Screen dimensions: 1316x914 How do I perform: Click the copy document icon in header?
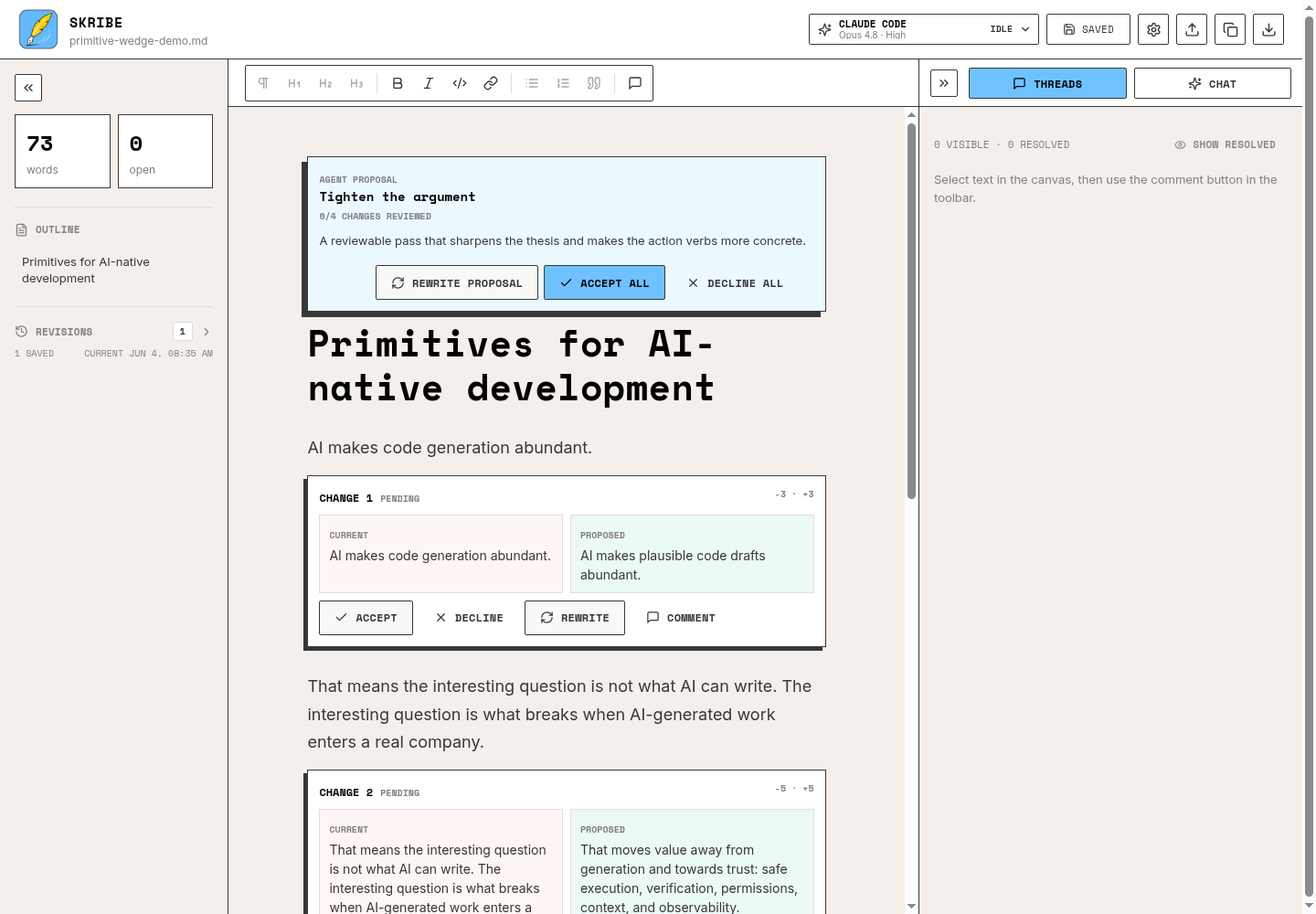[x=1230, y=29]
